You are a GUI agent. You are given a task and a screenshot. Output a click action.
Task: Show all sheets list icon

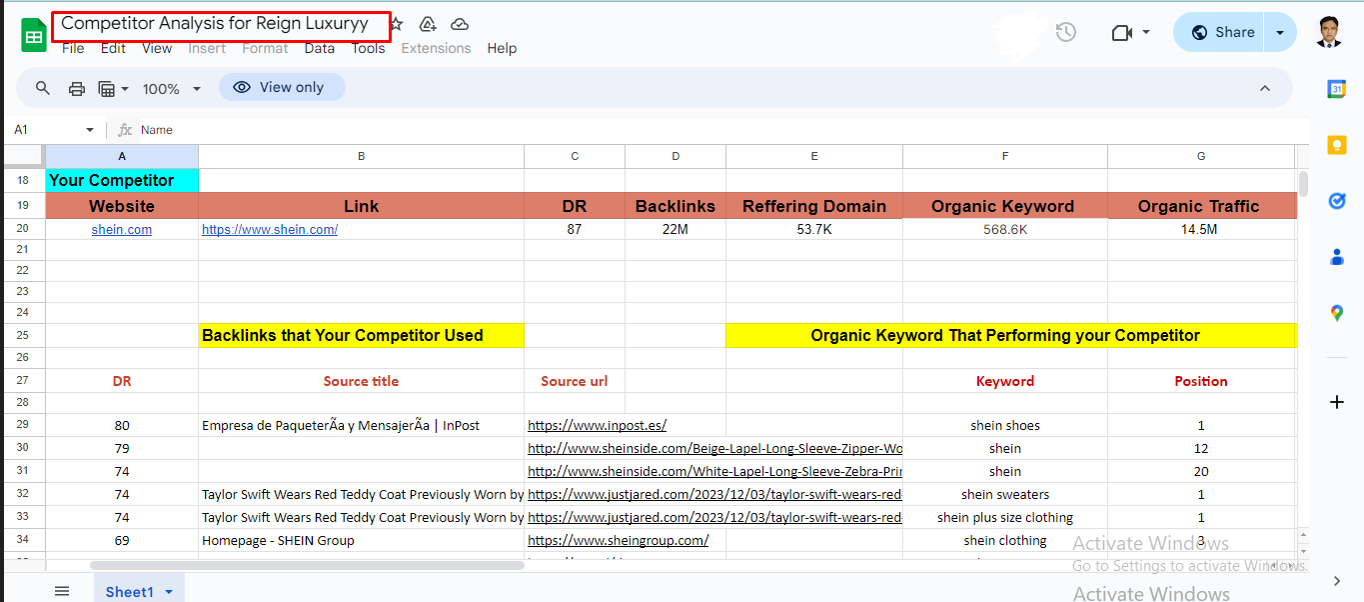click(62, 591)
